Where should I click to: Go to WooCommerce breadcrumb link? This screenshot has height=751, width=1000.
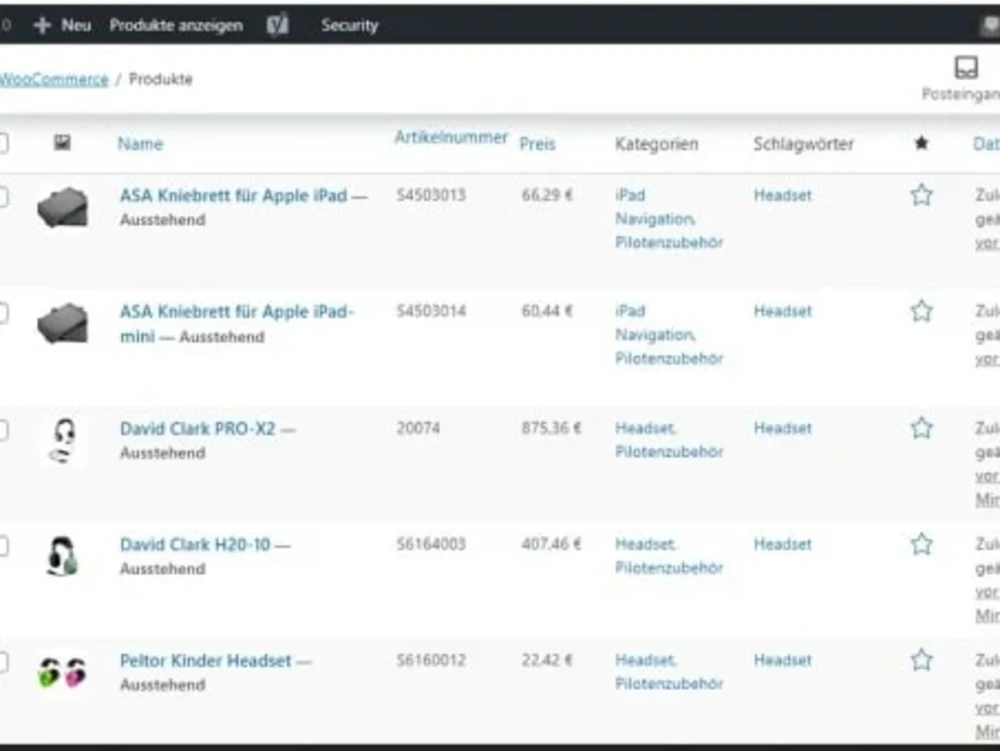click(54, 79)
